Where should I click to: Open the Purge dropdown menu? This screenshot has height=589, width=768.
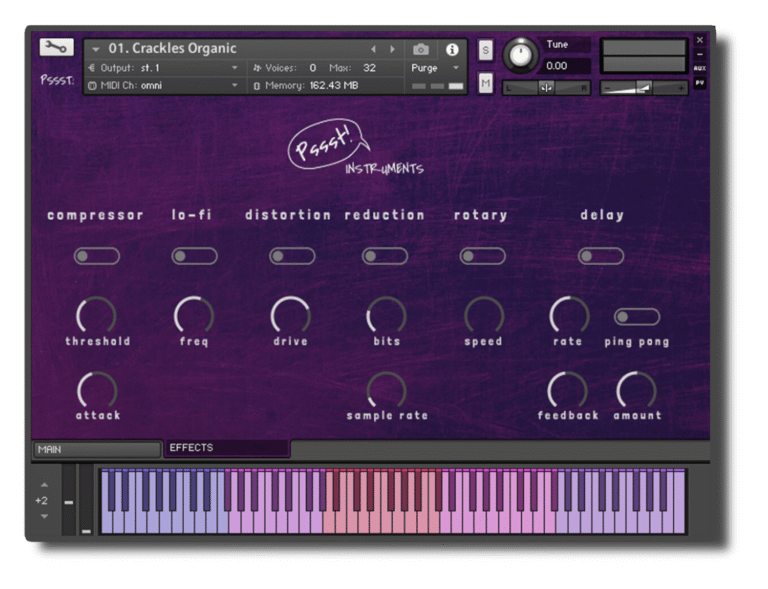point(434,68)
